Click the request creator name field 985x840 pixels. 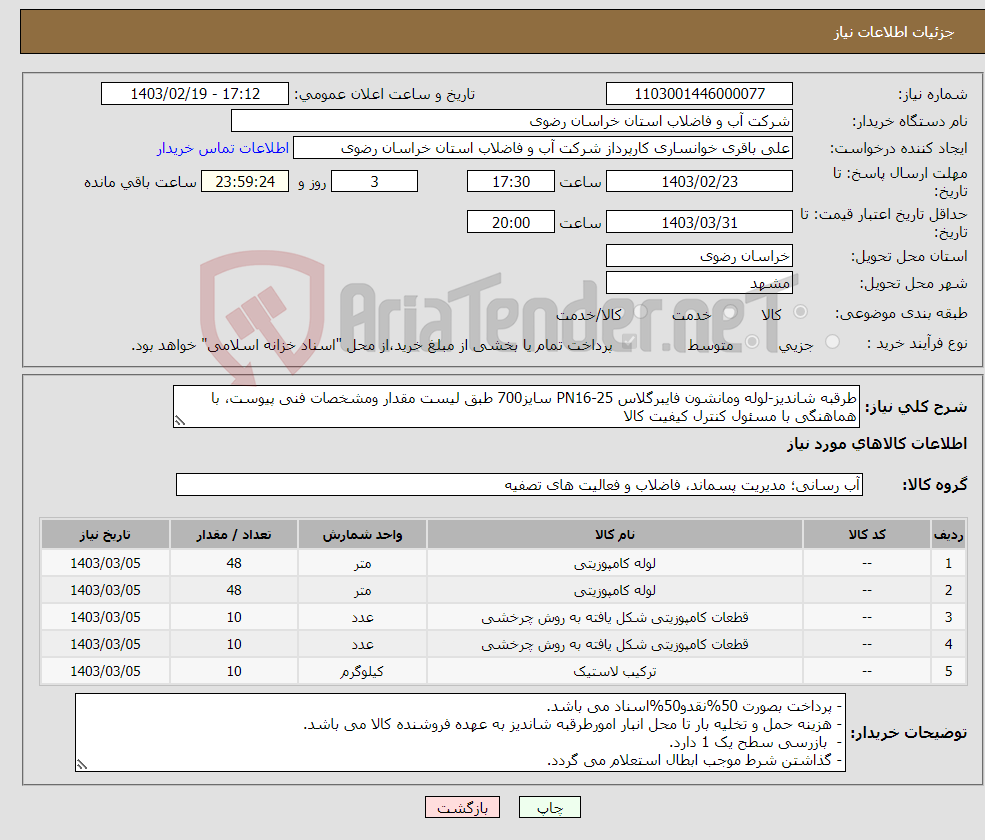tap(543, 148)
